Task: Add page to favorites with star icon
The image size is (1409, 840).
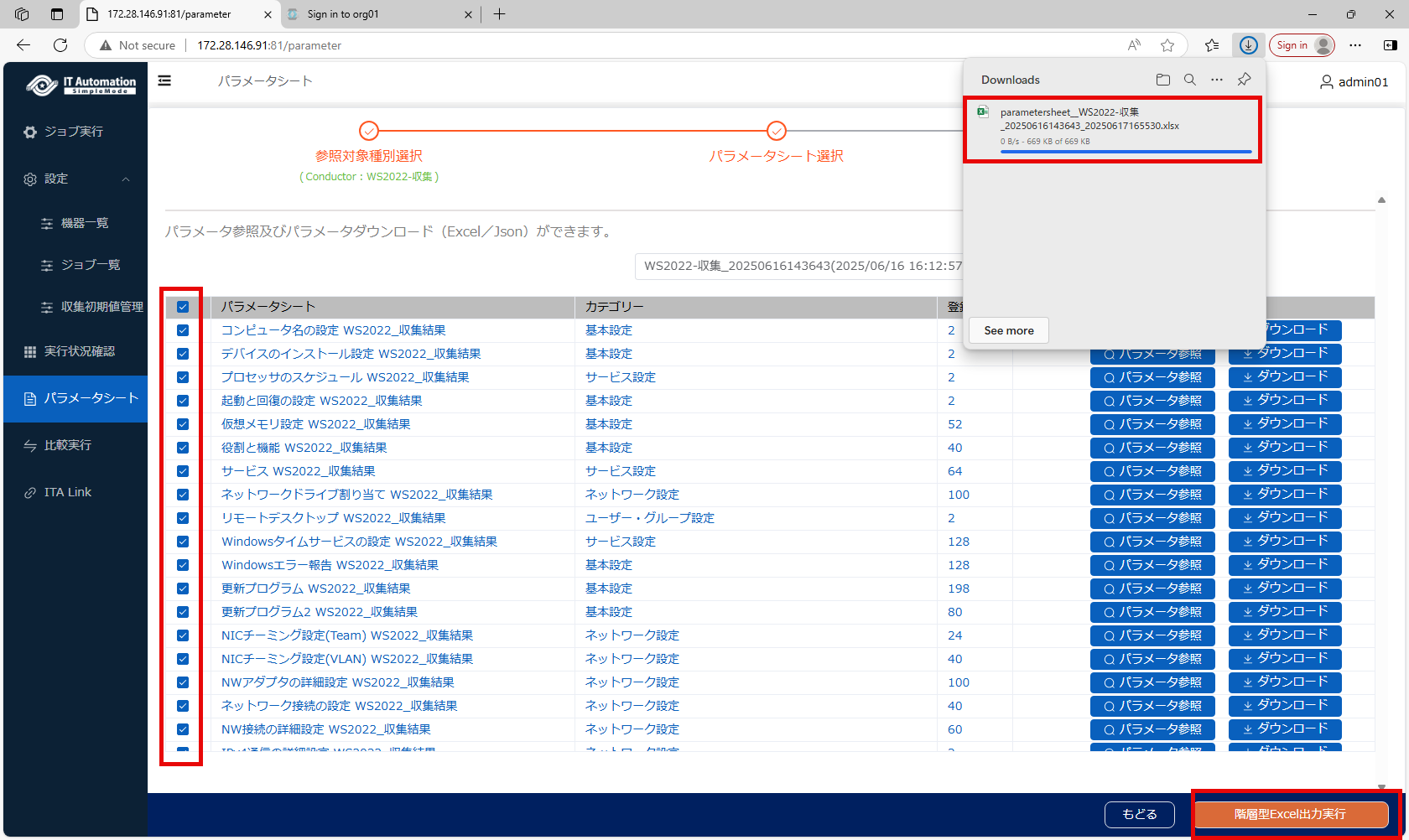Action: point(1167,45)
